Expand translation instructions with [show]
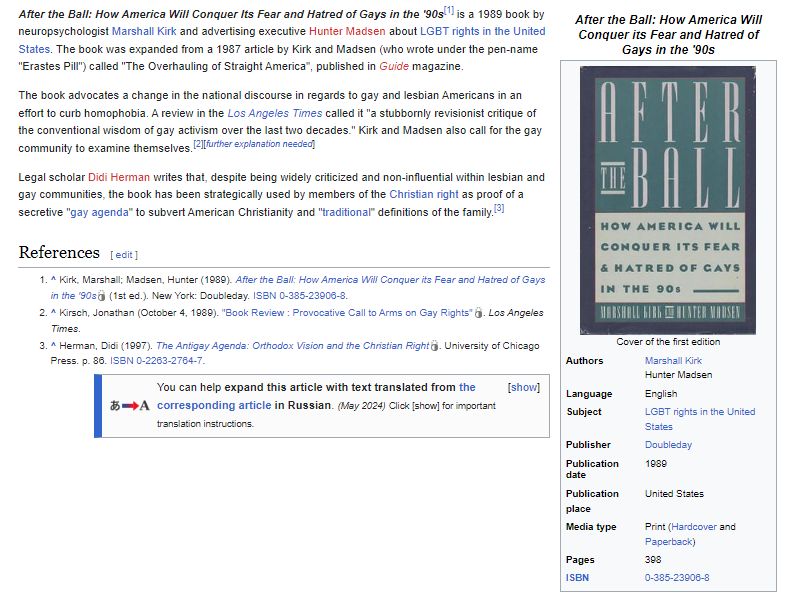The image size is (803, 596). pos(523,388)
